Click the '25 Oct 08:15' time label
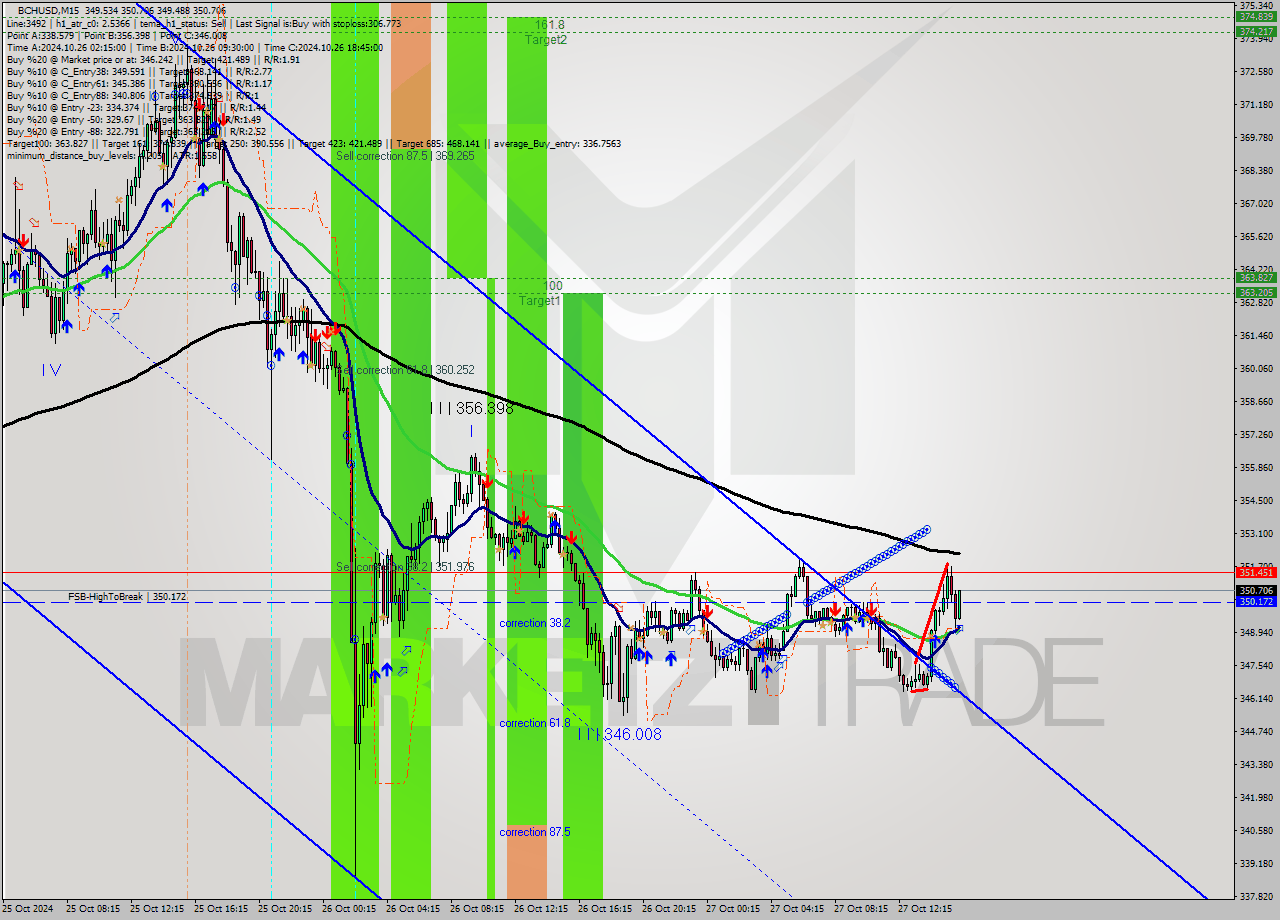 (93, 910)
